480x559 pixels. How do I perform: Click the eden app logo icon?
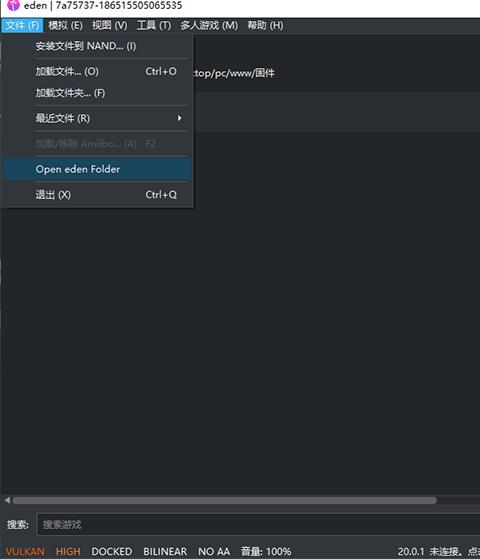(13, 5)
